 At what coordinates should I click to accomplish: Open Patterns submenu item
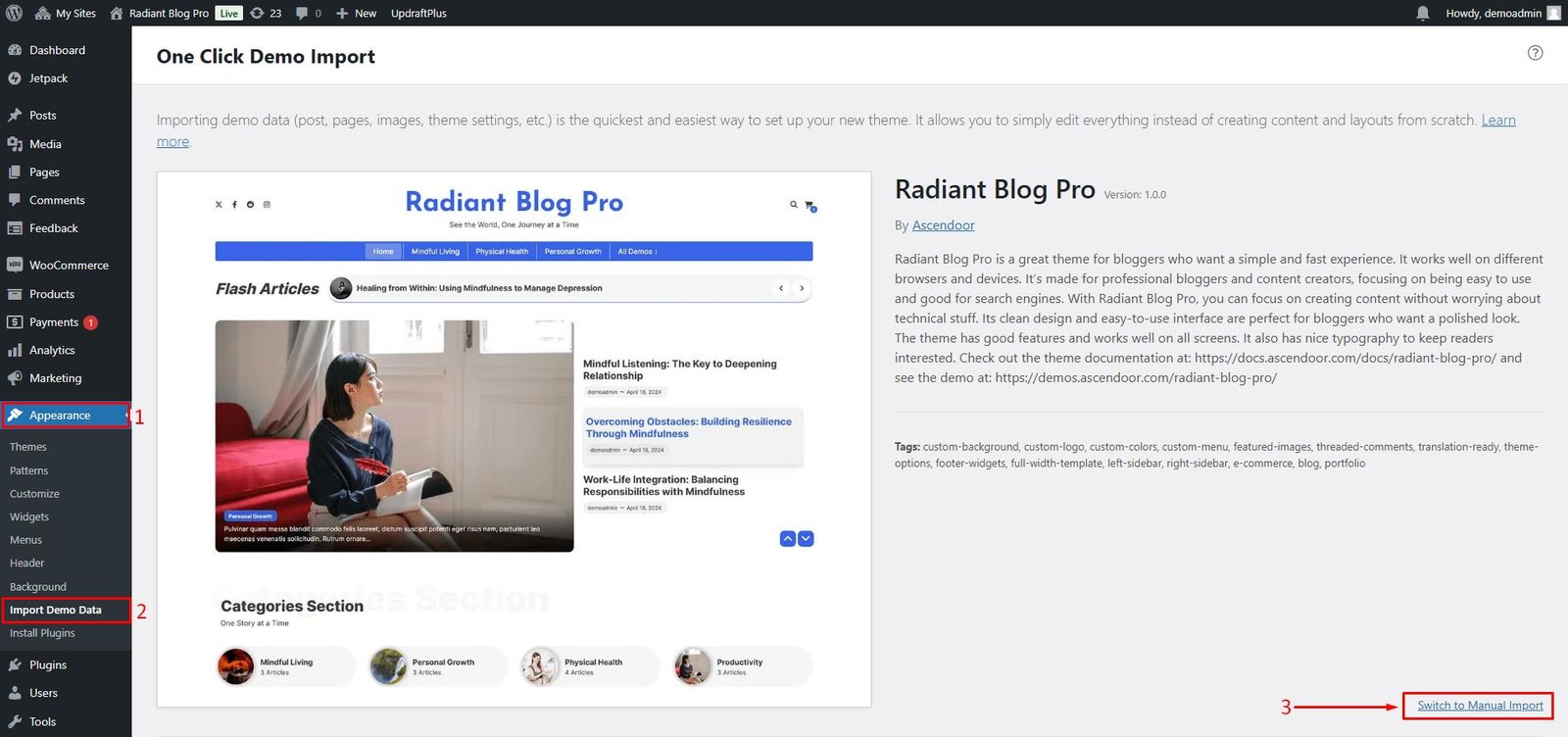[29, 470]
